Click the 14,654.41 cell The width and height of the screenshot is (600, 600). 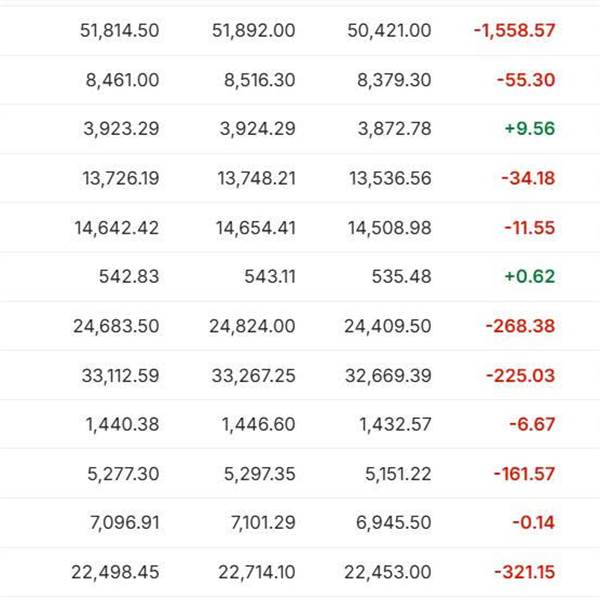(x=255, y=227)
